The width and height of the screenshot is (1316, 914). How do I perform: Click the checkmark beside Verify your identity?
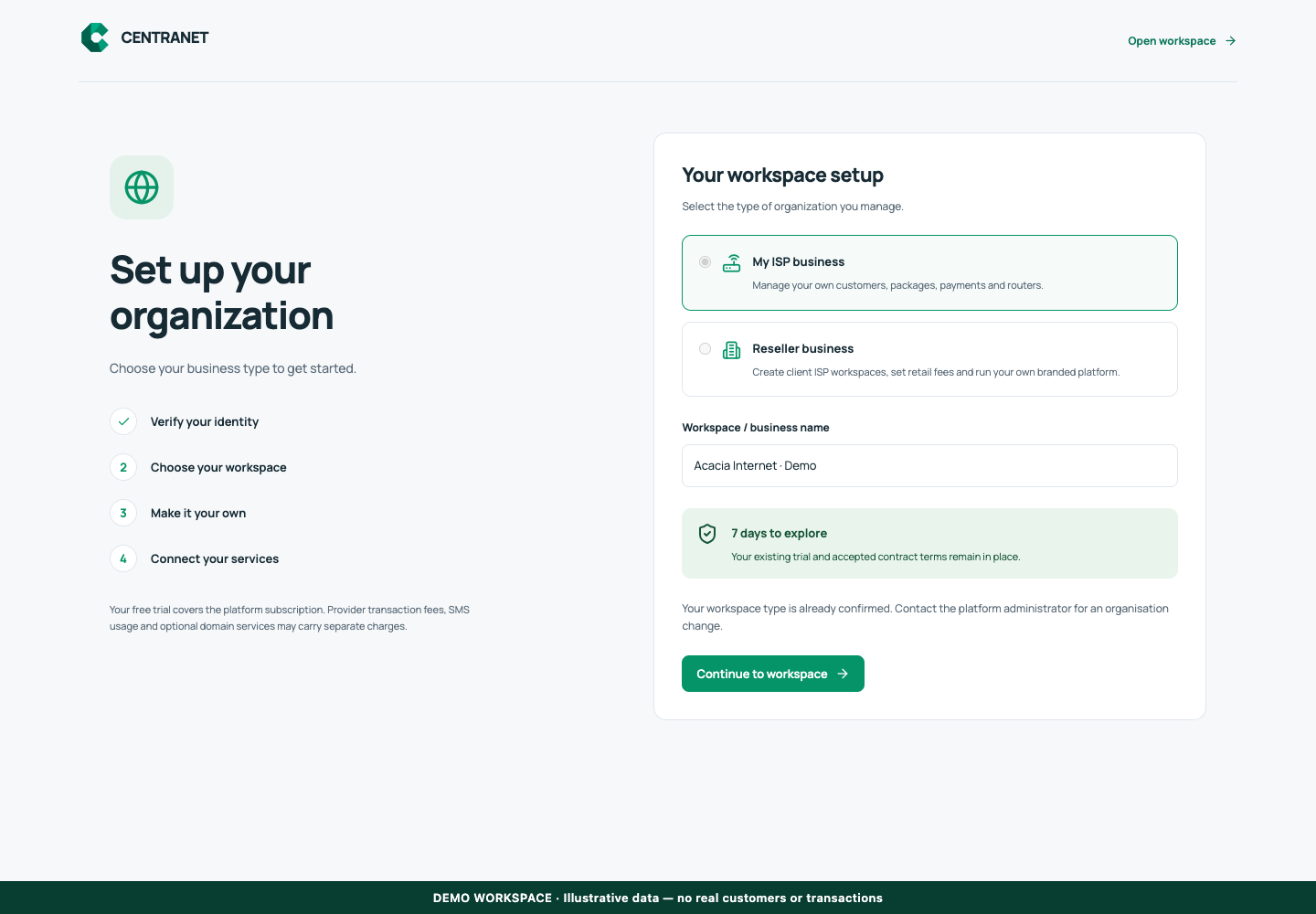pyautogui.click(x=123, y=421)
